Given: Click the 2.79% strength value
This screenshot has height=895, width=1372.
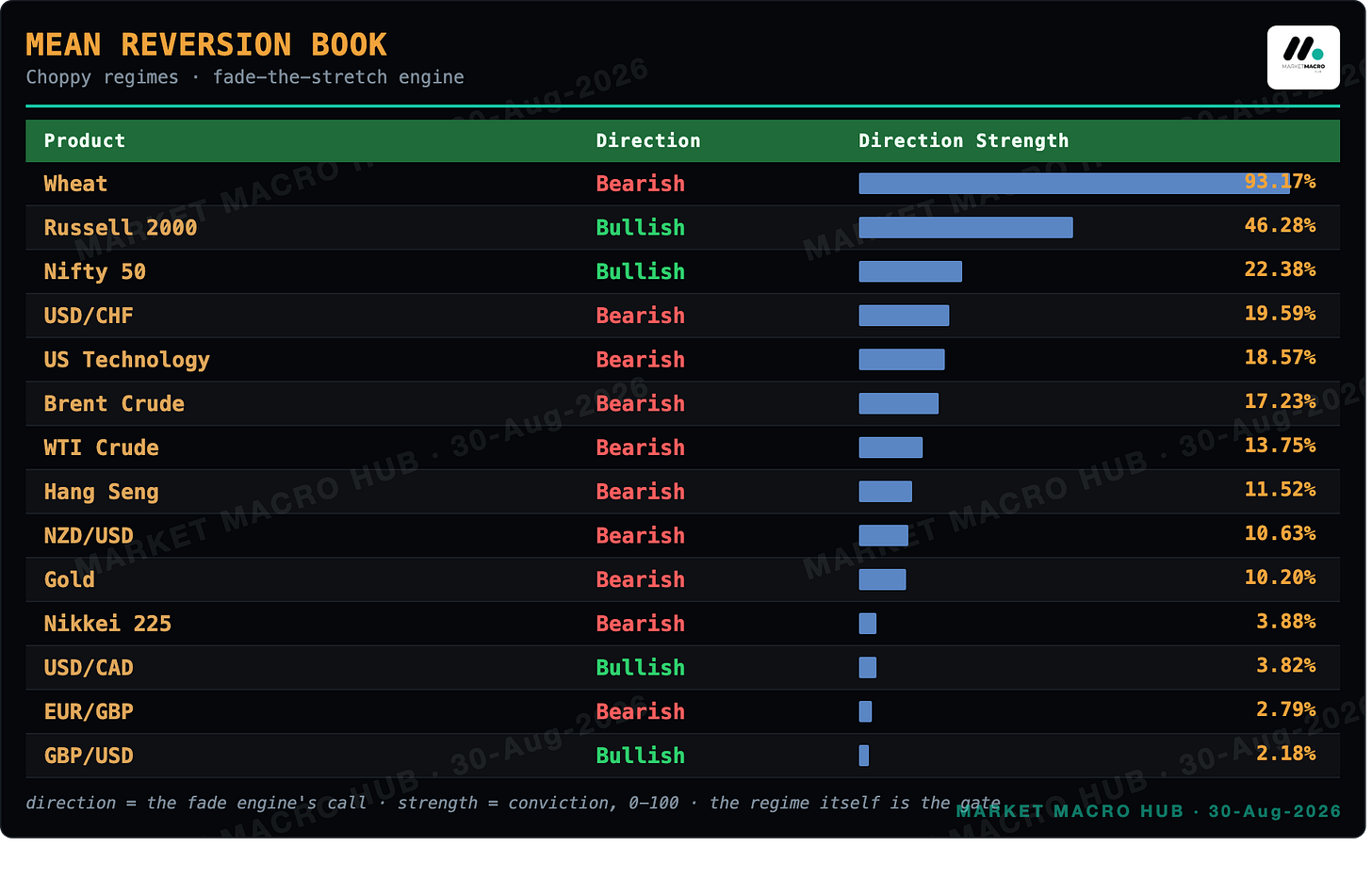Looking at the screenshot, I should [1286, 709].
